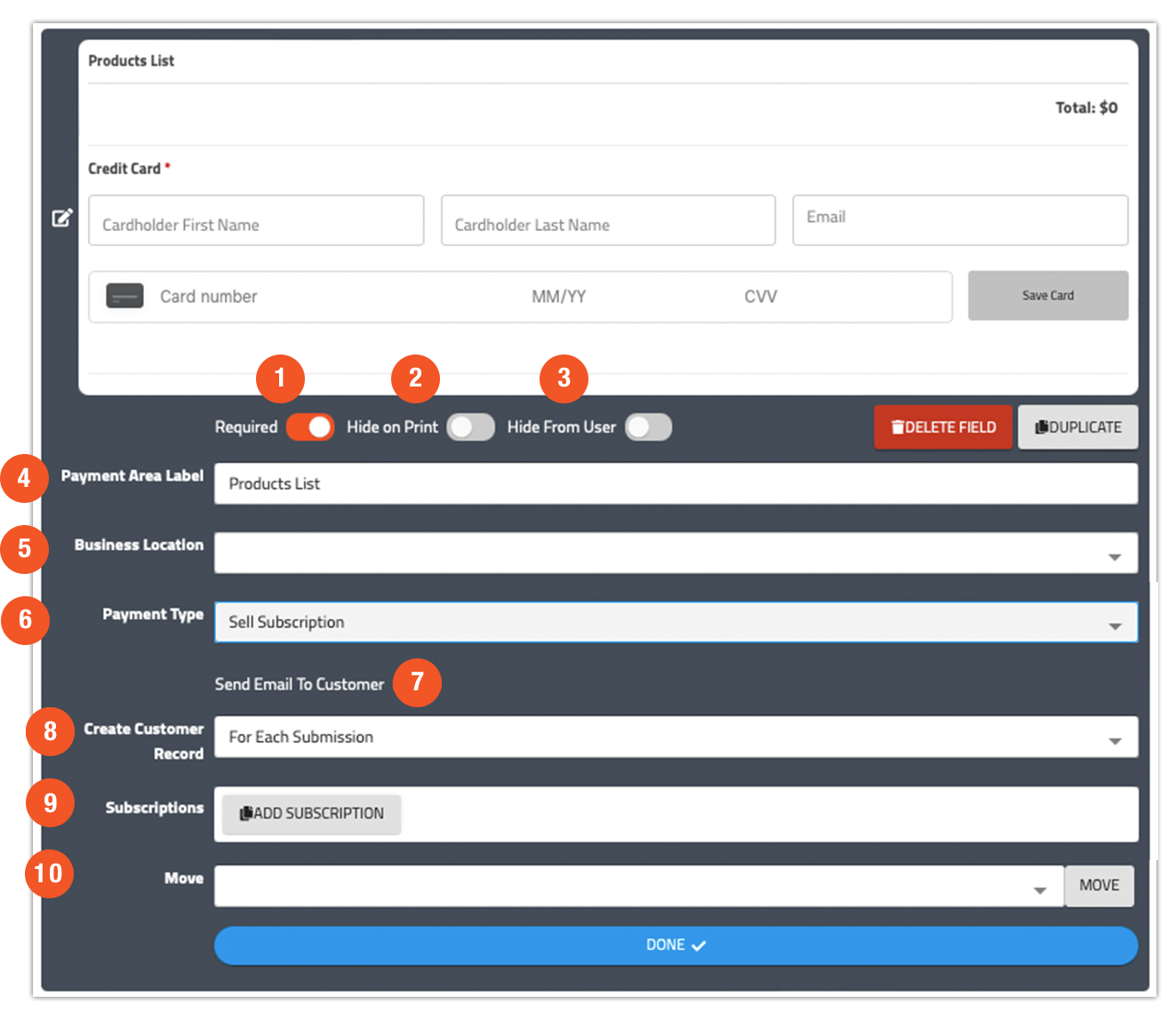Click the edit field pencil icon

point(61,218)
